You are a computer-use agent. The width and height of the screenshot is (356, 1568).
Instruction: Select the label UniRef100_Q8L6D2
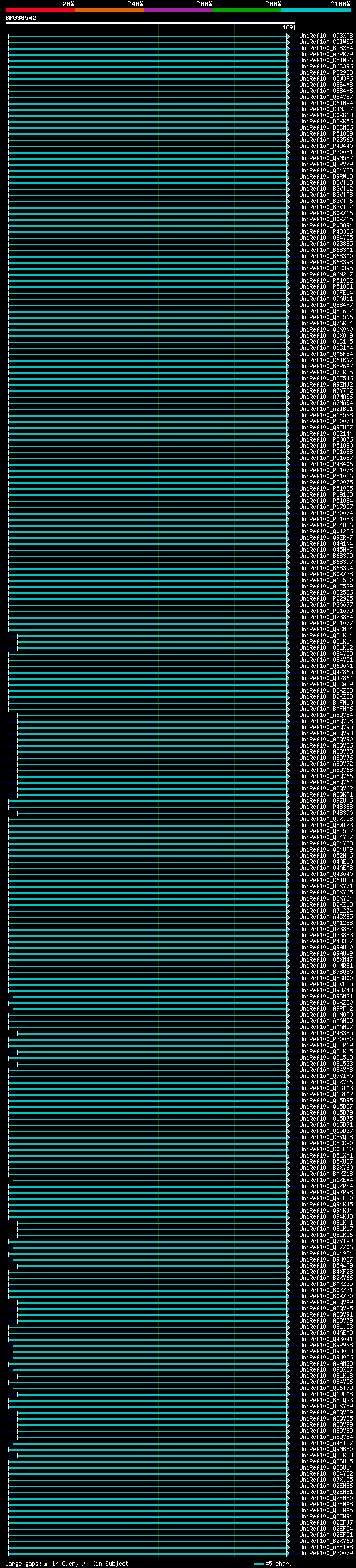tap(326, 311)
